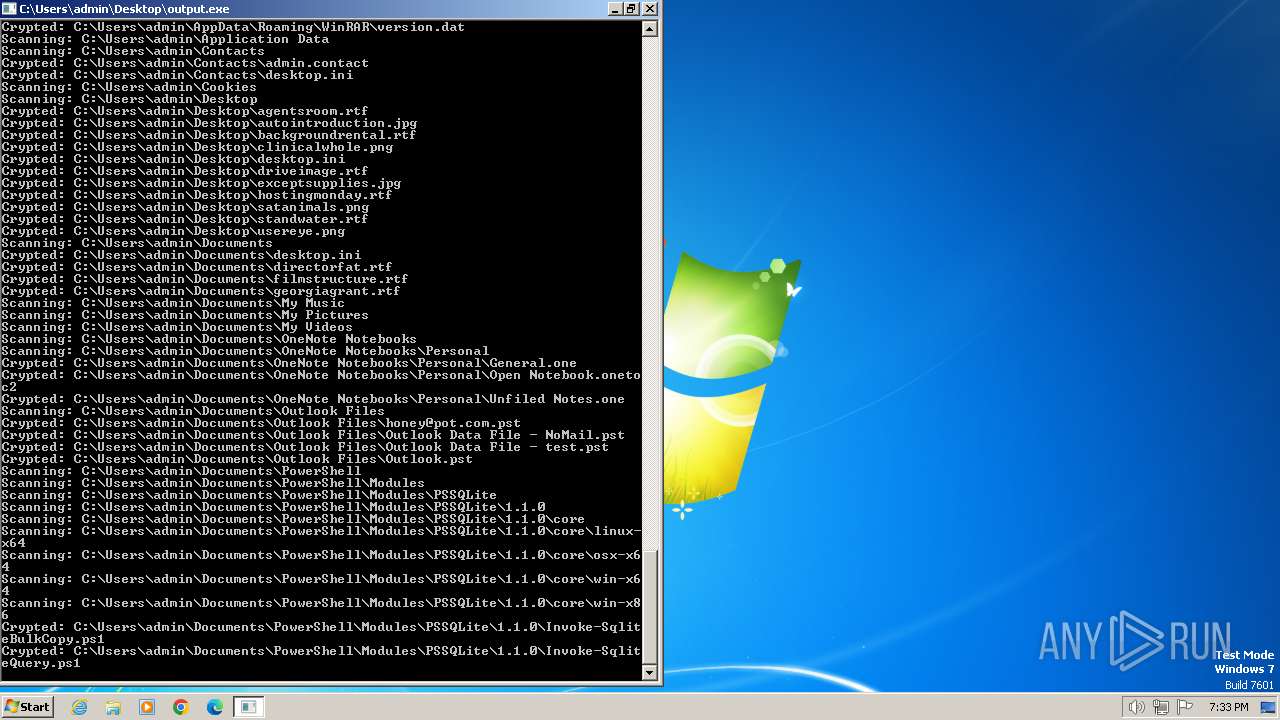Click the line ending 'backgroundrental.rtf'
This screenshot has width=1280, height=720.
point(209,135)
